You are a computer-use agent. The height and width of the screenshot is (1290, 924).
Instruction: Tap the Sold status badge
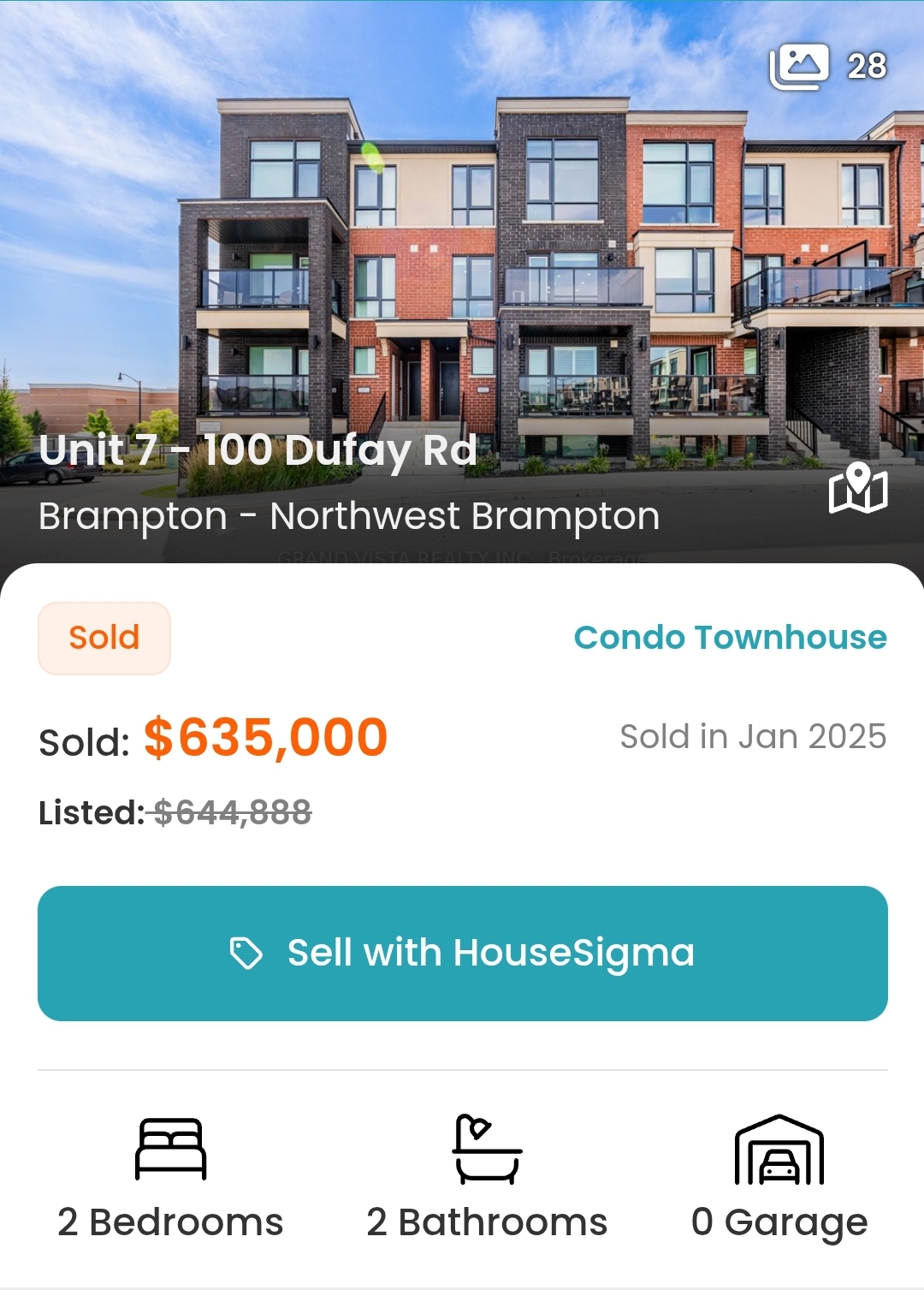(104, 638)
